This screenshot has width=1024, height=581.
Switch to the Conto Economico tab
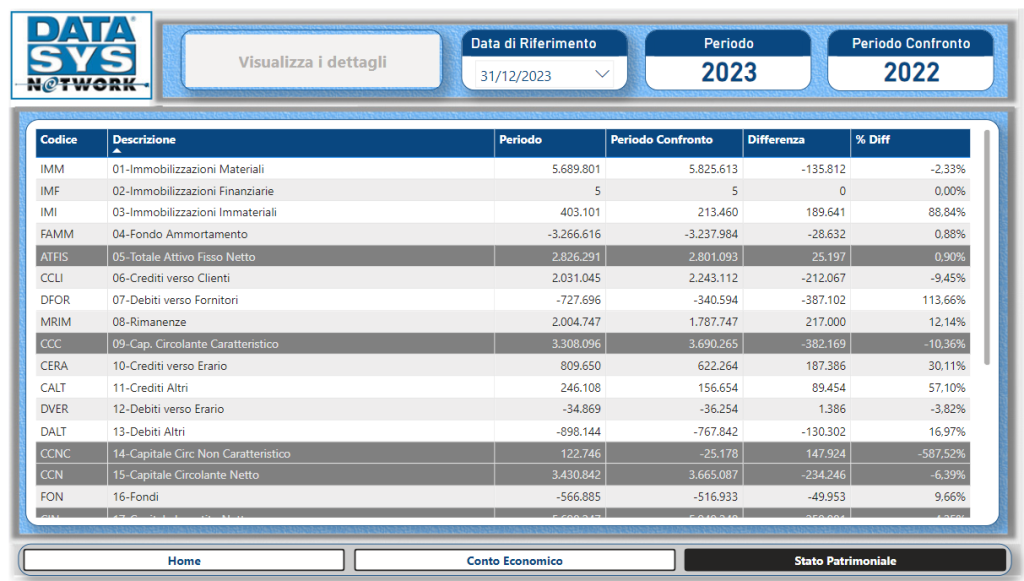pos(515,561)
